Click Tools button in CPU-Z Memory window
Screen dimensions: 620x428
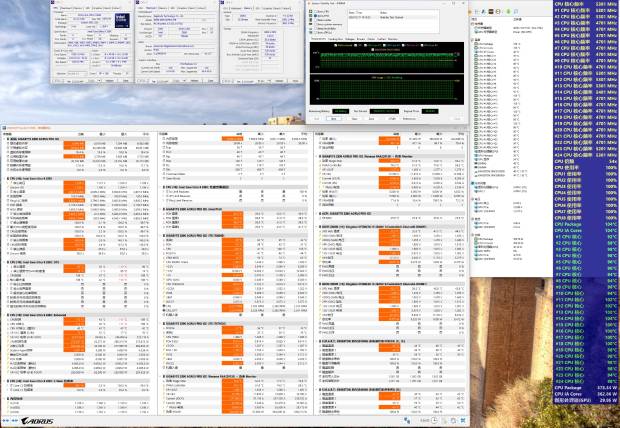tap(261, 81)
